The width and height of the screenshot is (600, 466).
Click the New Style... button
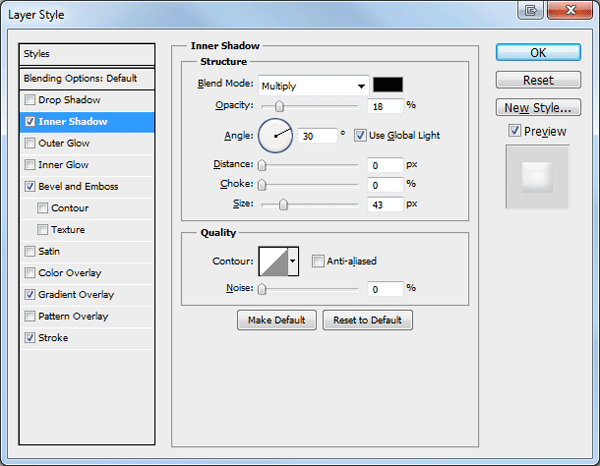pos(538,108)
